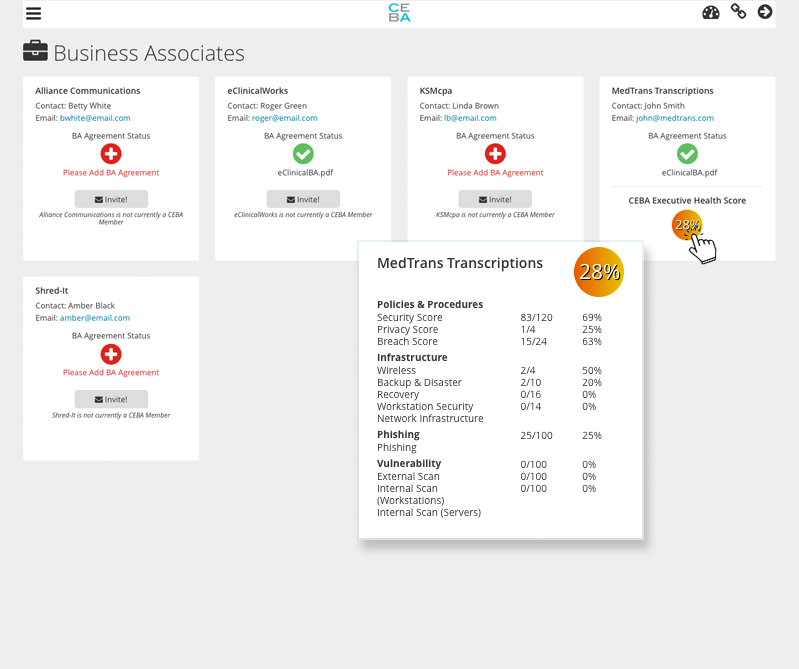The height and width of the screenshot is (669, 799).
Task: Open the dashboard gauge icon
Action: coord(710,12)
